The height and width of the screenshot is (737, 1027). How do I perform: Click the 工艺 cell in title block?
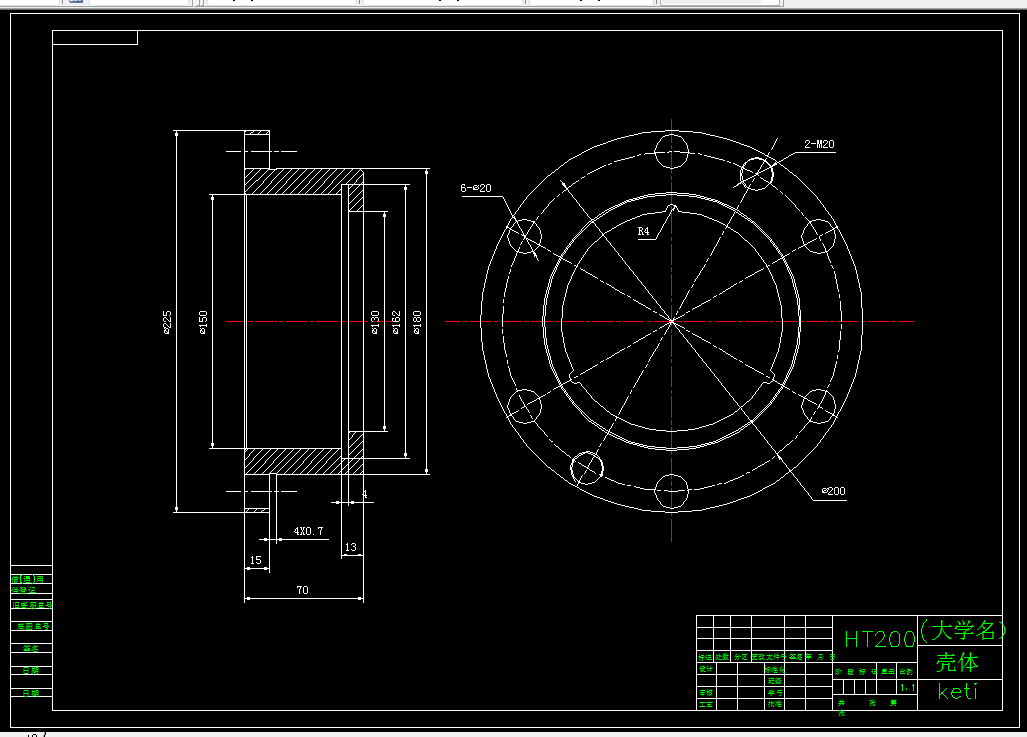pos(705,704)
